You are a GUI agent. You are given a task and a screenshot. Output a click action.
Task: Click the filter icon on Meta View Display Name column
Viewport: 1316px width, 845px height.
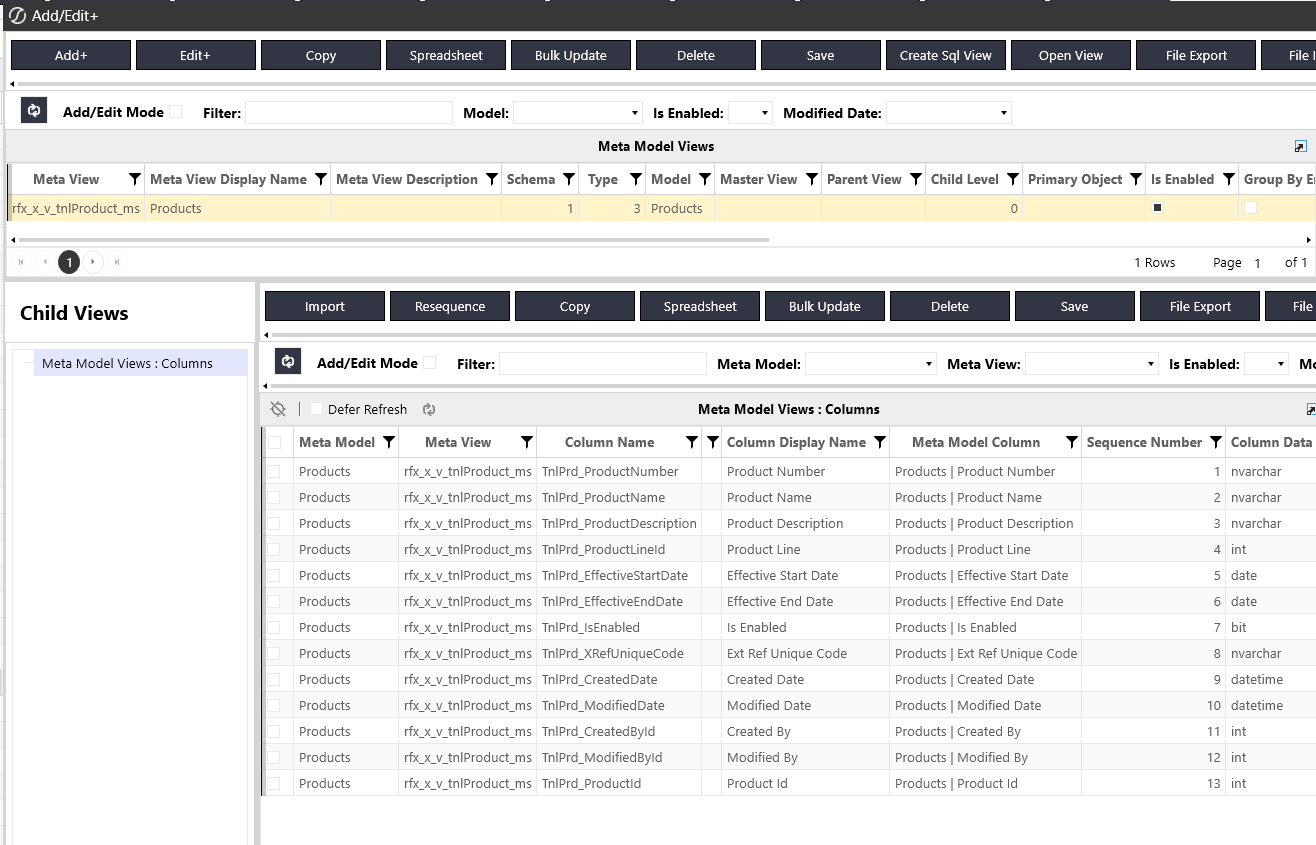click(320, 180)
